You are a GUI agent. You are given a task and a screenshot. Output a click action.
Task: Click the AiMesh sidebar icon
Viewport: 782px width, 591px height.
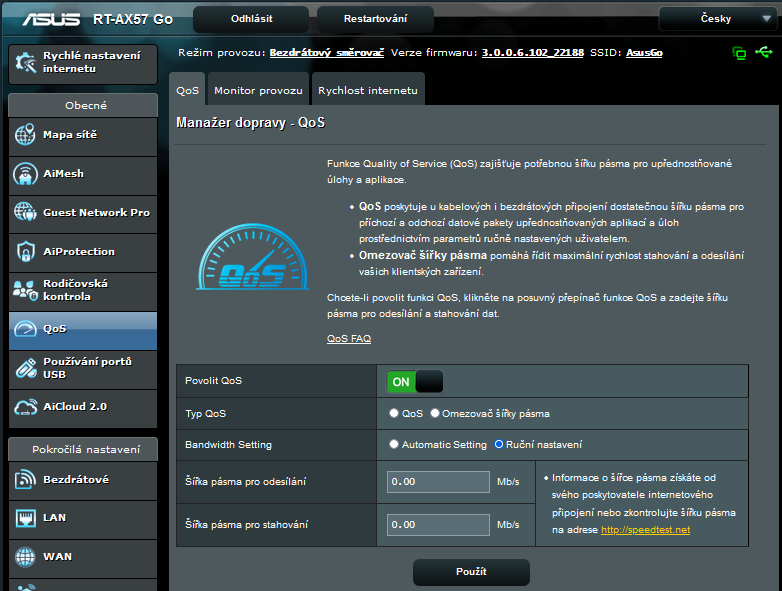click(26, 174)
